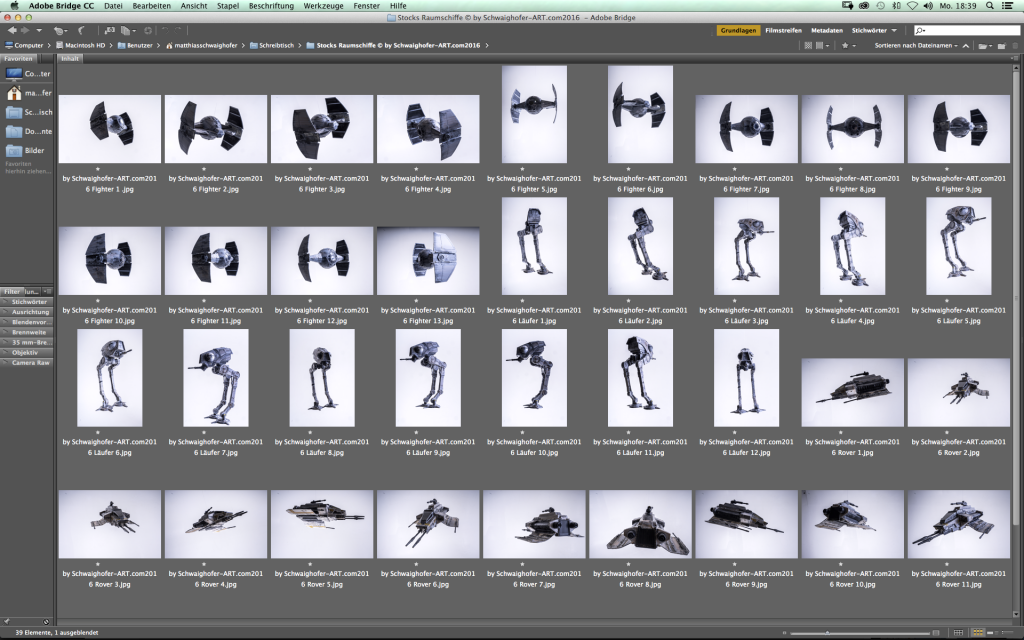Open the Schreibtisch favorite folder
This screenshot has height=640, width=1024.
click(x=14, y=112)
